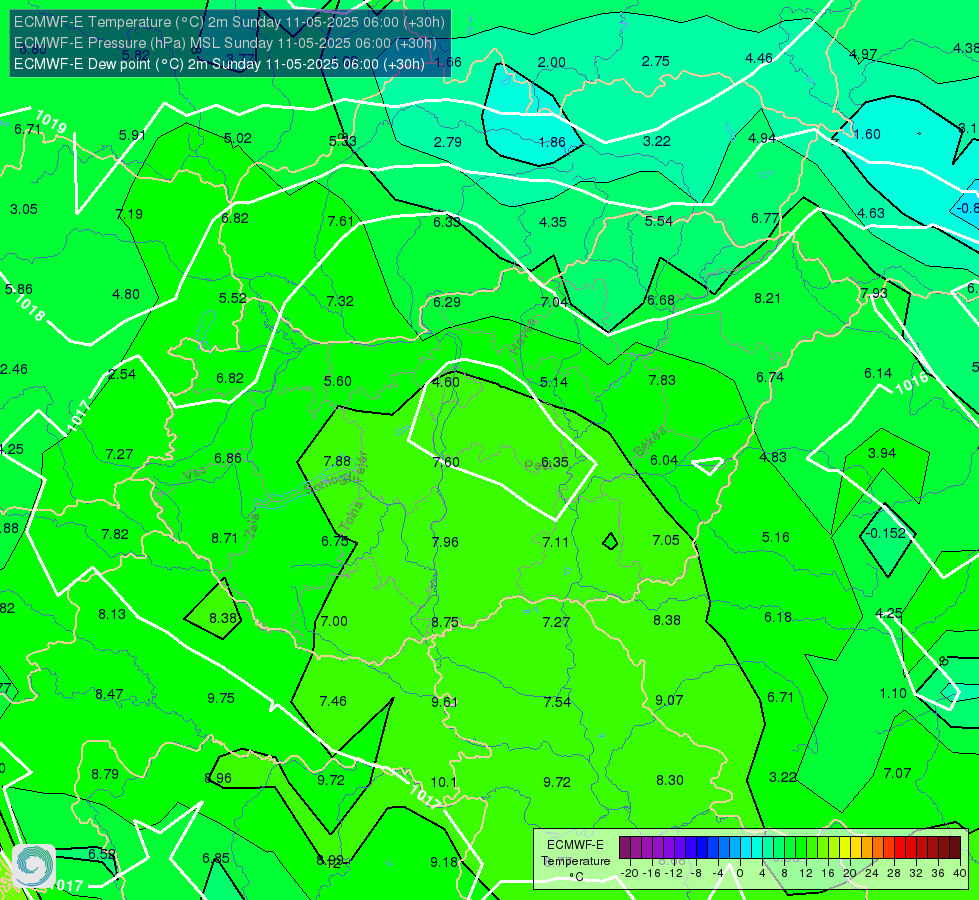Click the dew point value 9.75
This screenshot has height=900, width=979.
221,698
